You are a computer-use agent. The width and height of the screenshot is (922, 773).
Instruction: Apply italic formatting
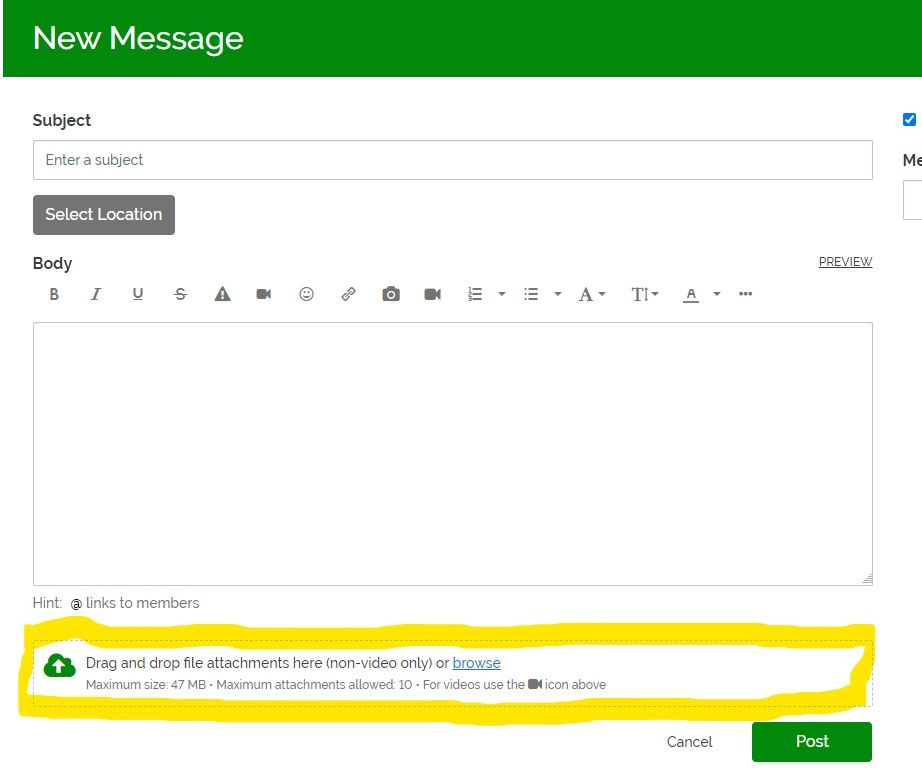[x=96, y=294]
